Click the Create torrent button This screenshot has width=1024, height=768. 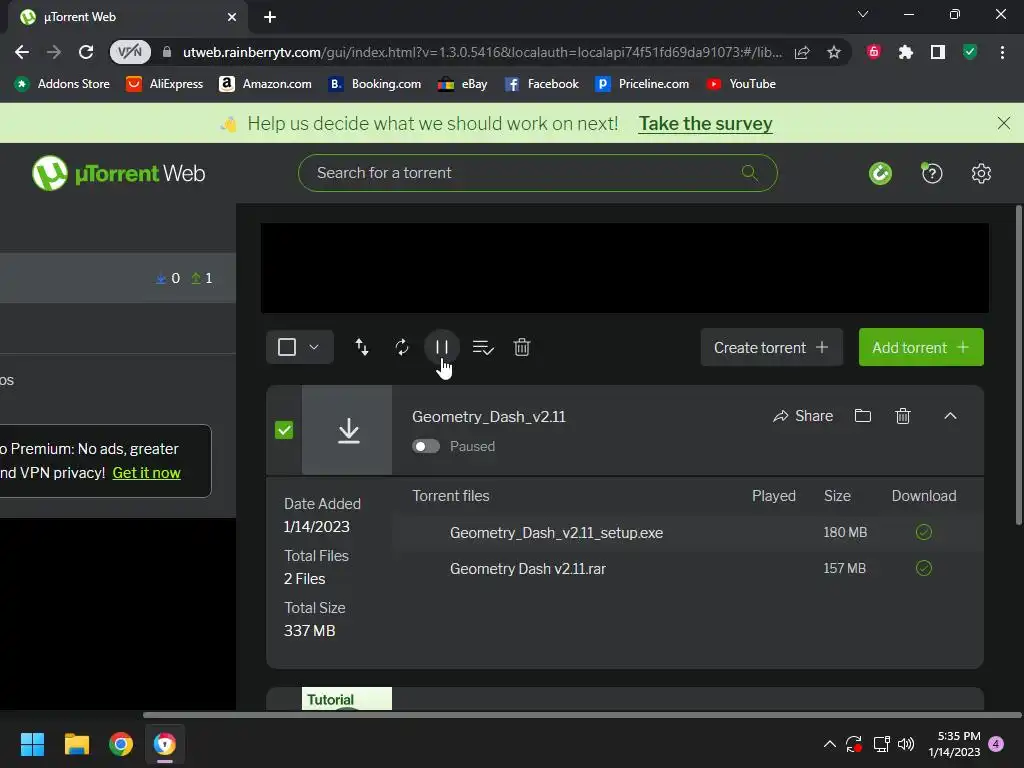[x=771, y=347]
